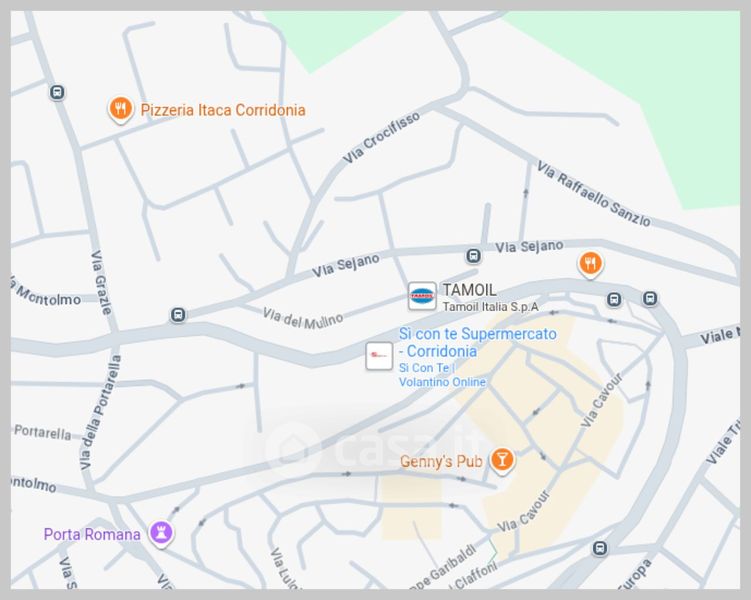The image size is (751, 600).
Task: Click the Via della Portarella street label
Action: coord(100,412)
